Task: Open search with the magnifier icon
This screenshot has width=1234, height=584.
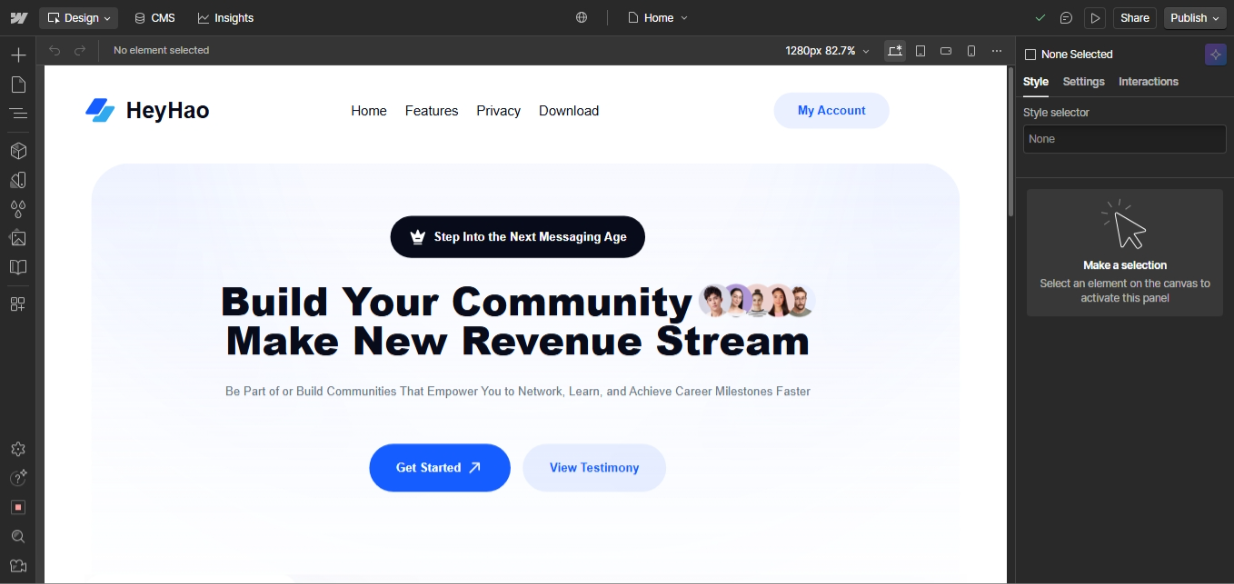Action: (x=18, y=537)
